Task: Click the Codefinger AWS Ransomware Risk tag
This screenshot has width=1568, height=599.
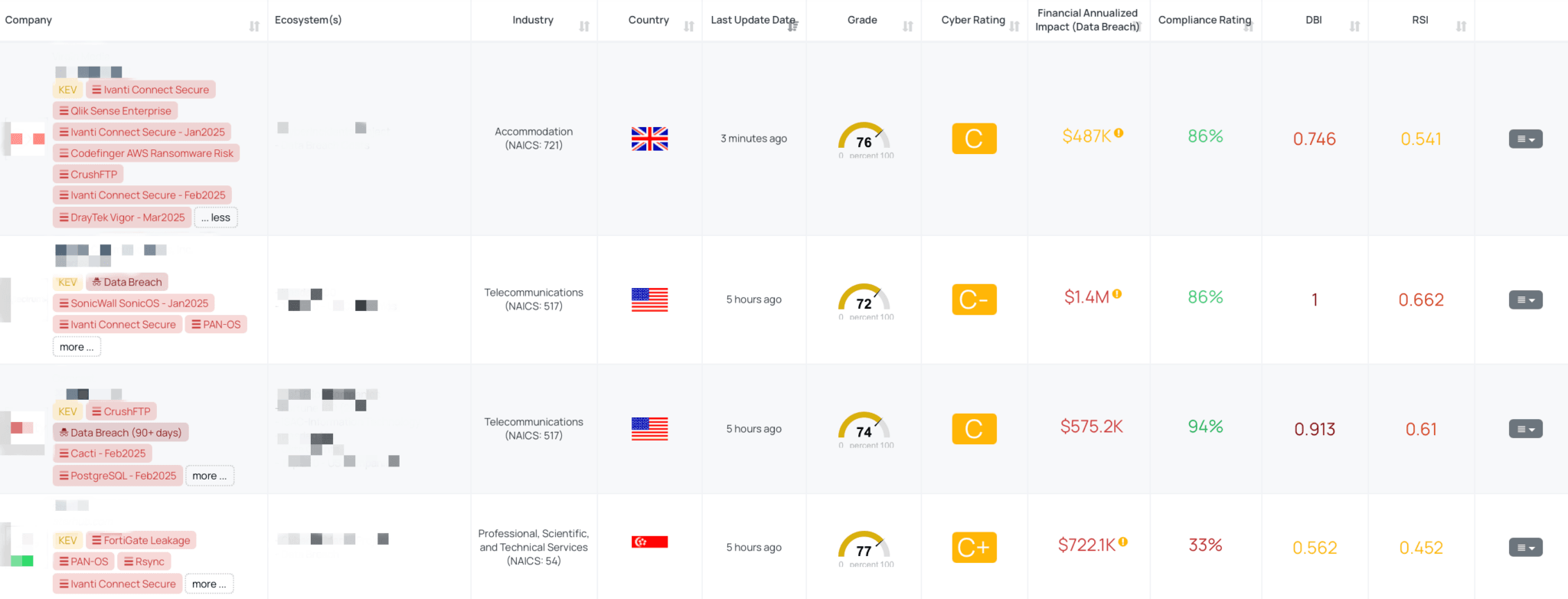Action: click(x=146, y=153)
